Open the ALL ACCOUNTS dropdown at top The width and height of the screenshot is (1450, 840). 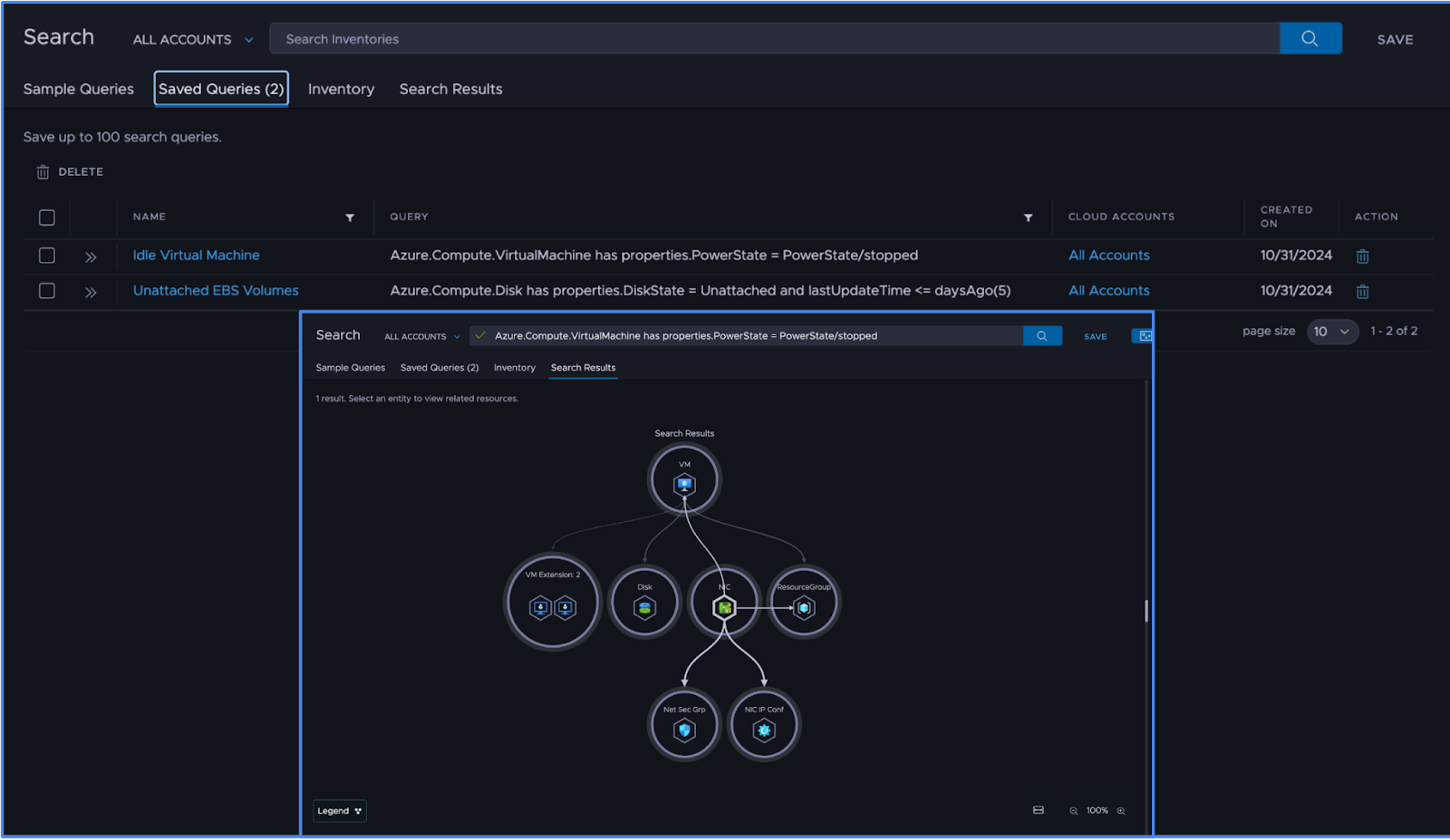(x=193, y=40)
